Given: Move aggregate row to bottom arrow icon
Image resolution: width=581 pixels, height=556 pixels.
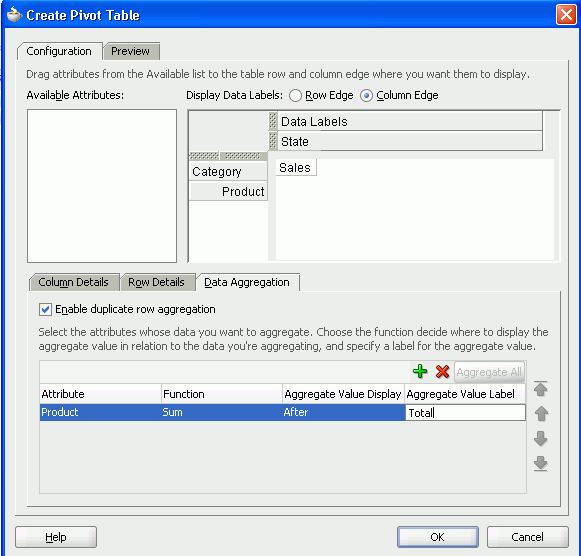Looking at the screenshot, I should click(541, 463).
